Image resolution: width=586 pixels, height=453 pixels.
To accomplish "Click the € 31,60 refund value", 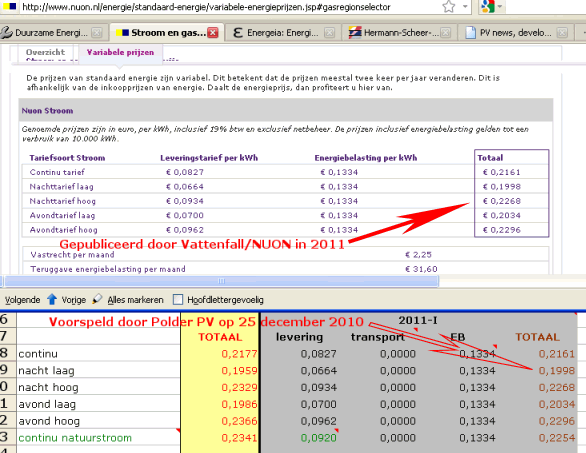I will [x=421, y=269].
